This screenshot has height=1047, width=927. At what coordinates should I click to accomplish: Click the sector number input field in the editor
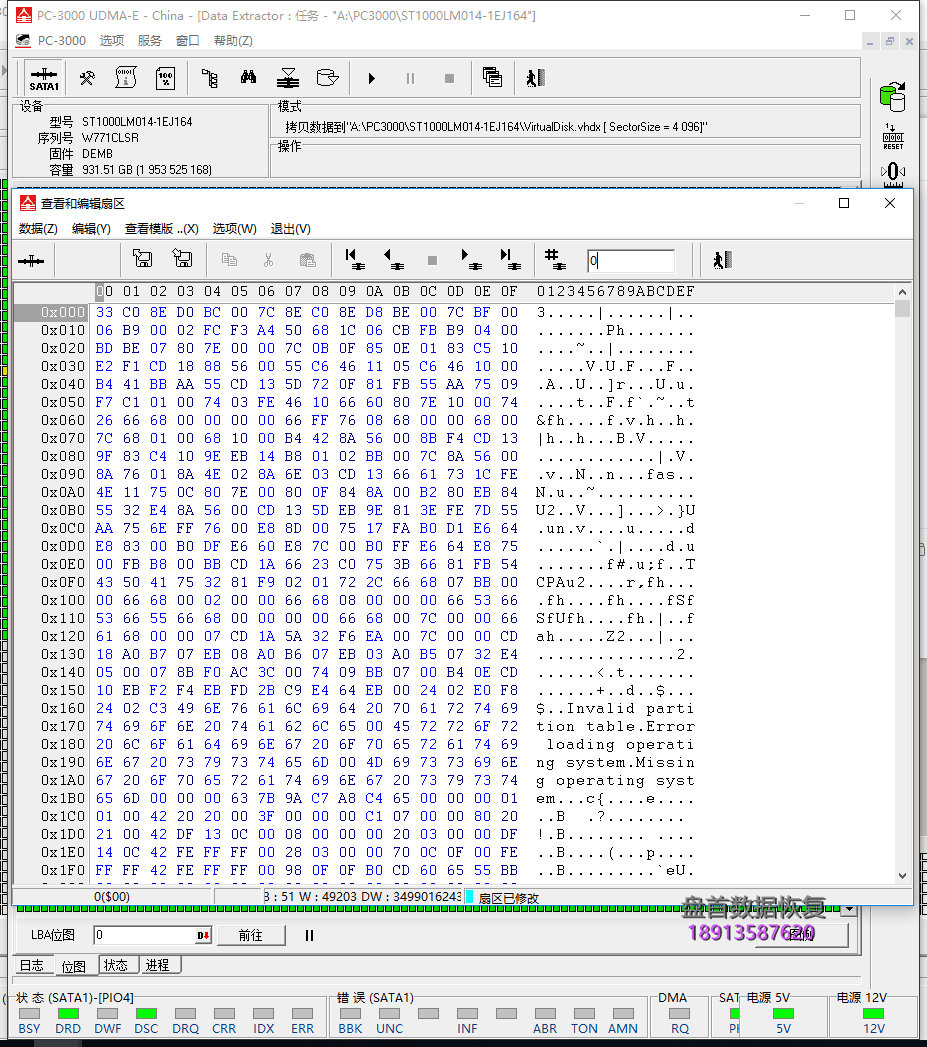click(632, 259)
